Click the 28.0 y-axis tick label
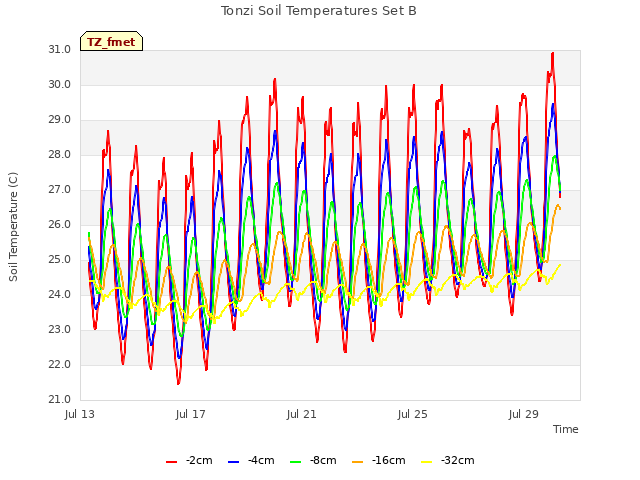This screenshot has height=480, width=640. pos(60,154)
